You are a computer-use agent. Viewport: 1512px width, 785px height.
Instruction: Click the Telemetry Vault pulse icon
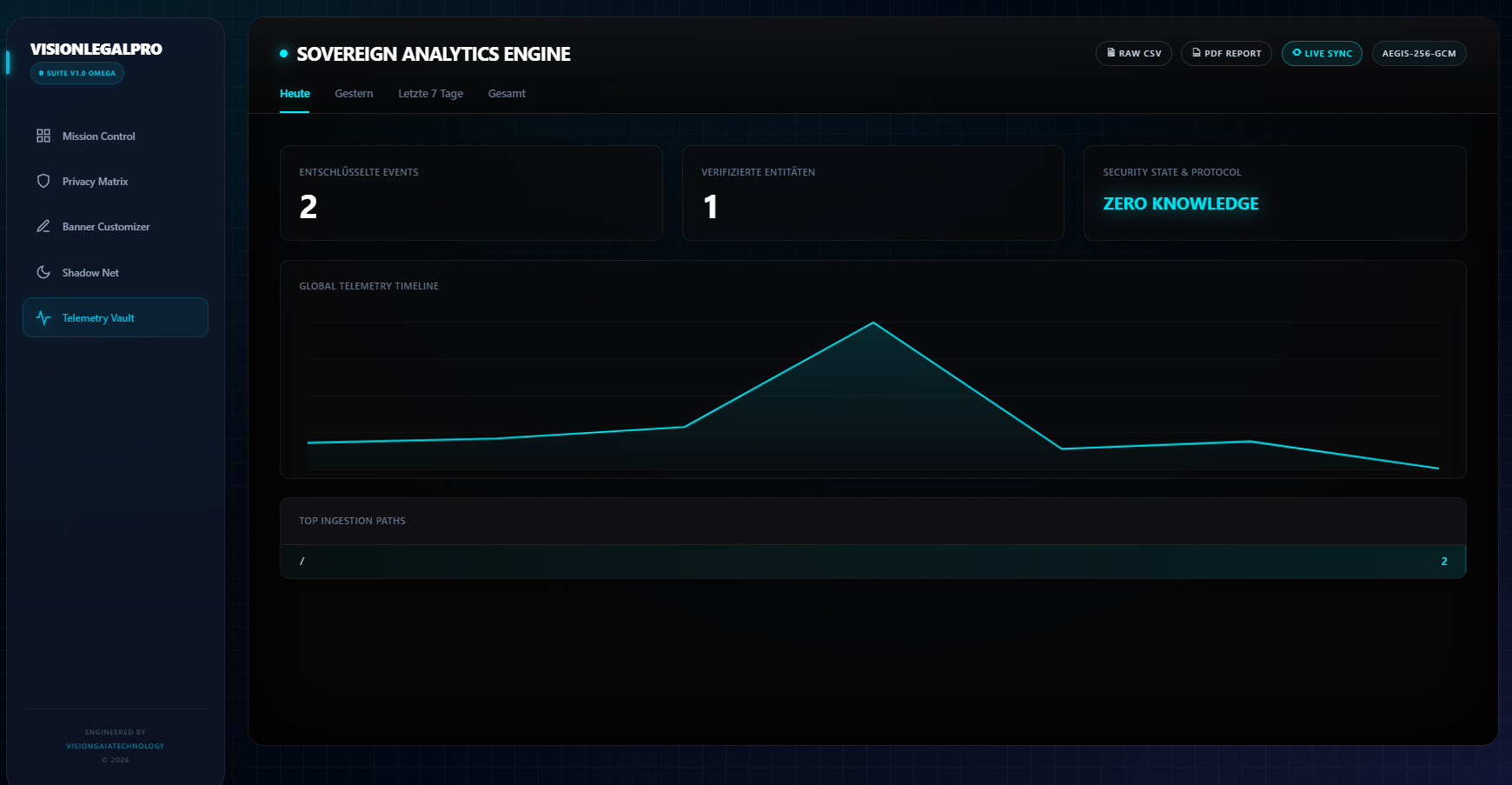[x=43, y=317]
